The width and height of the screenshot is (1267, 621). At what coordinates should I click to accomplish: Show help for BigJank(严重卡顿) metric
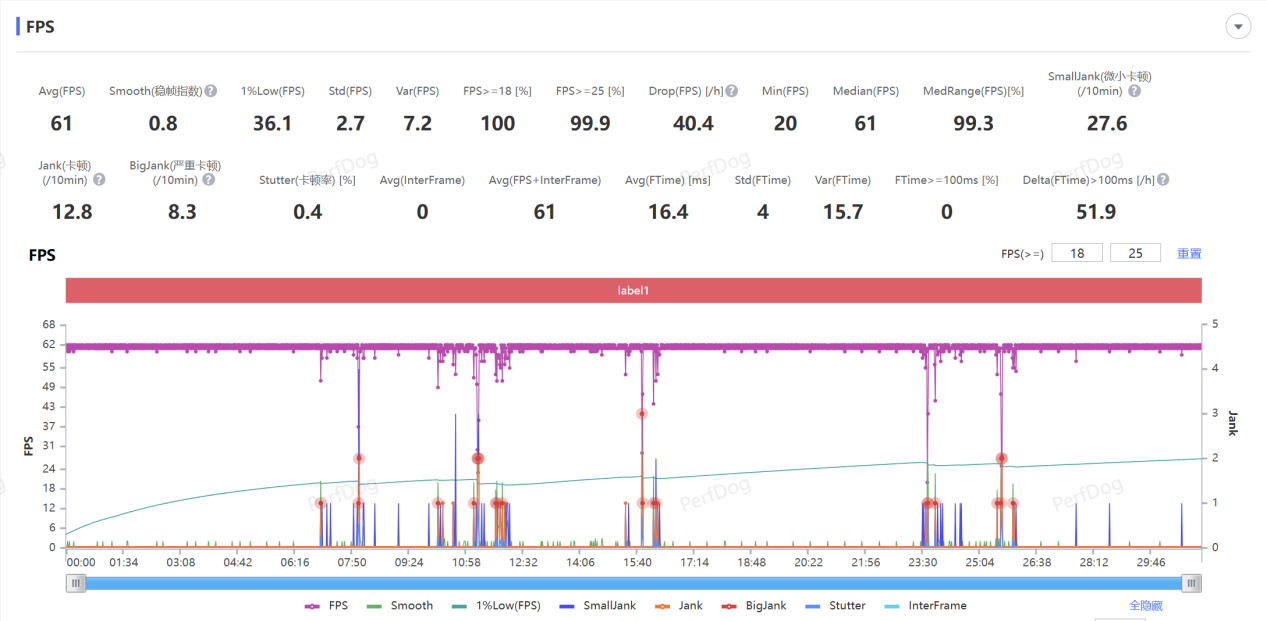208,180
